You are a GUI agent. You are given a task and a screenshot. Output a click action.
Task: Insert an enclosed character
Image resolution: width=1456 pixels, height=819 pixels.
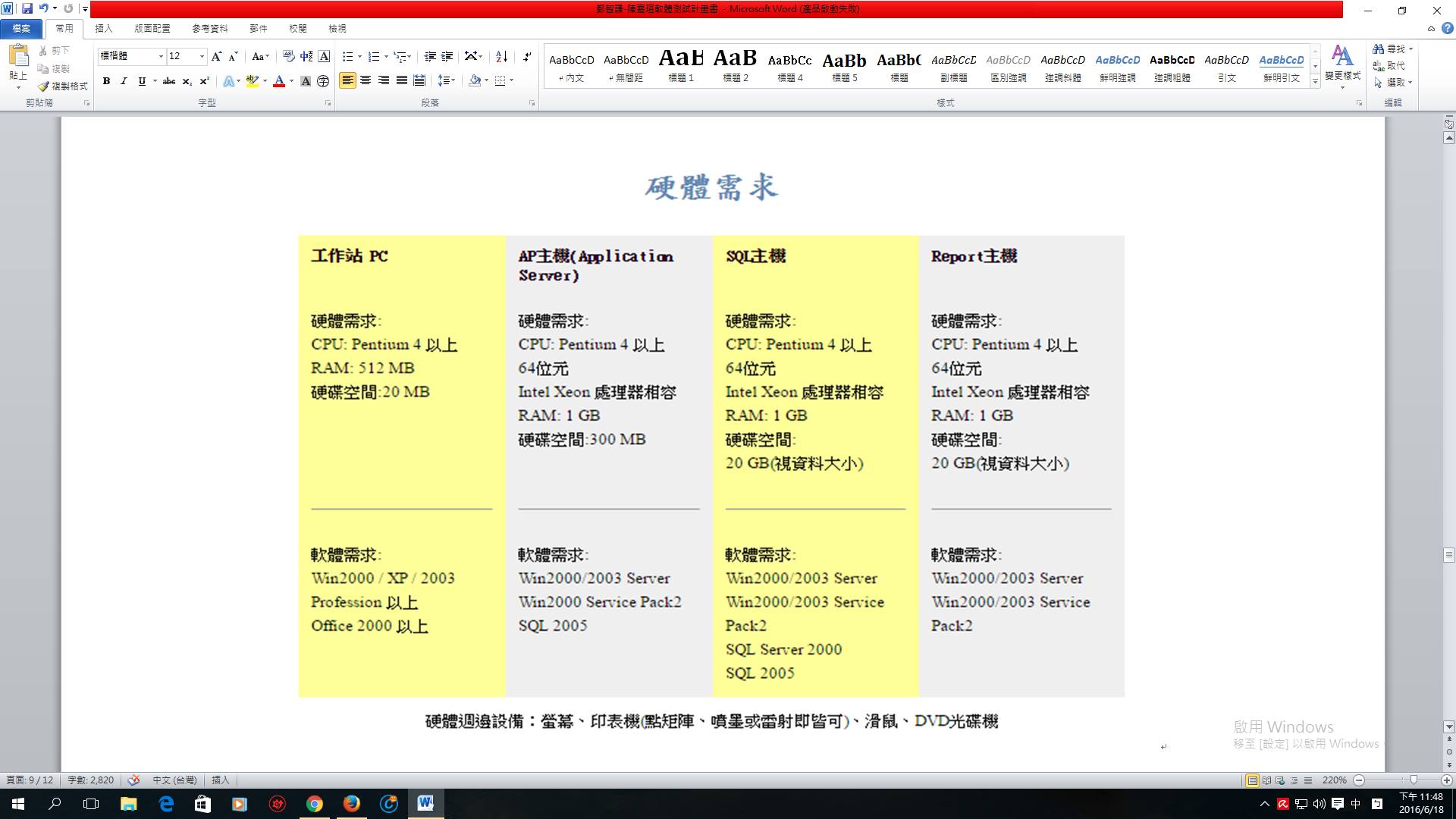(323, 81)
